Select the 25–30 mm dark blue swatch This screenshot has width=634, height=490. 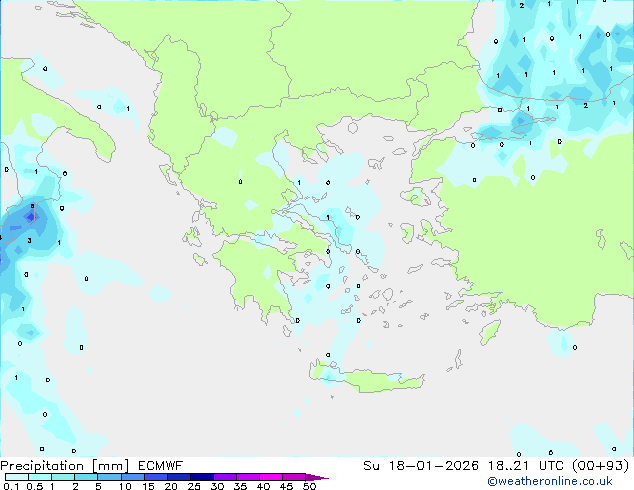tap(201, 477)
